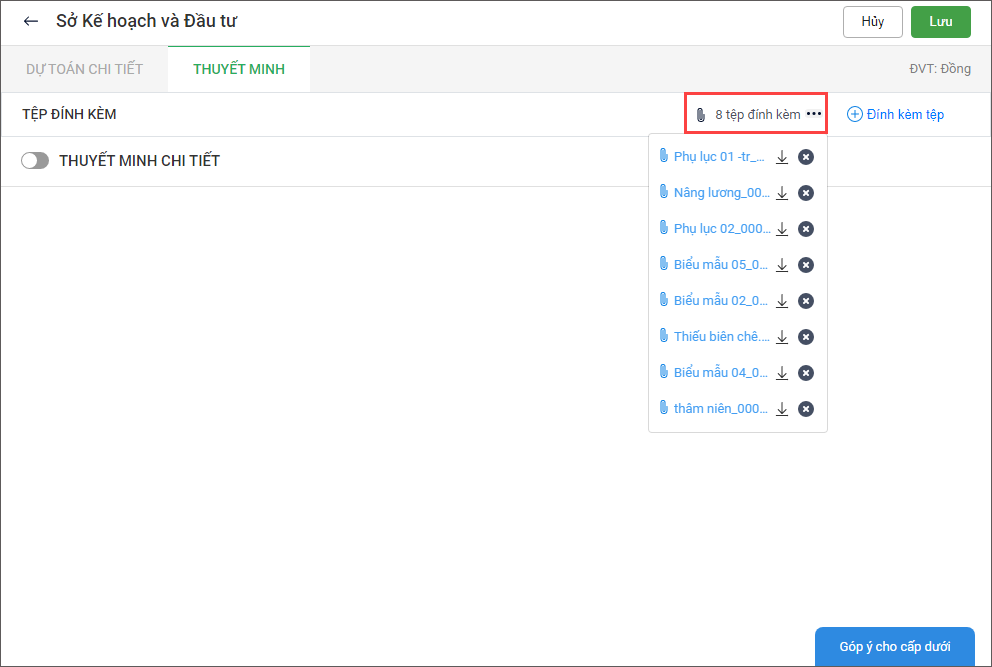The height and width of the screenshot is (667, 992).
Task: Download the Biểu mẫu 02 file
Action: point(782,301)
